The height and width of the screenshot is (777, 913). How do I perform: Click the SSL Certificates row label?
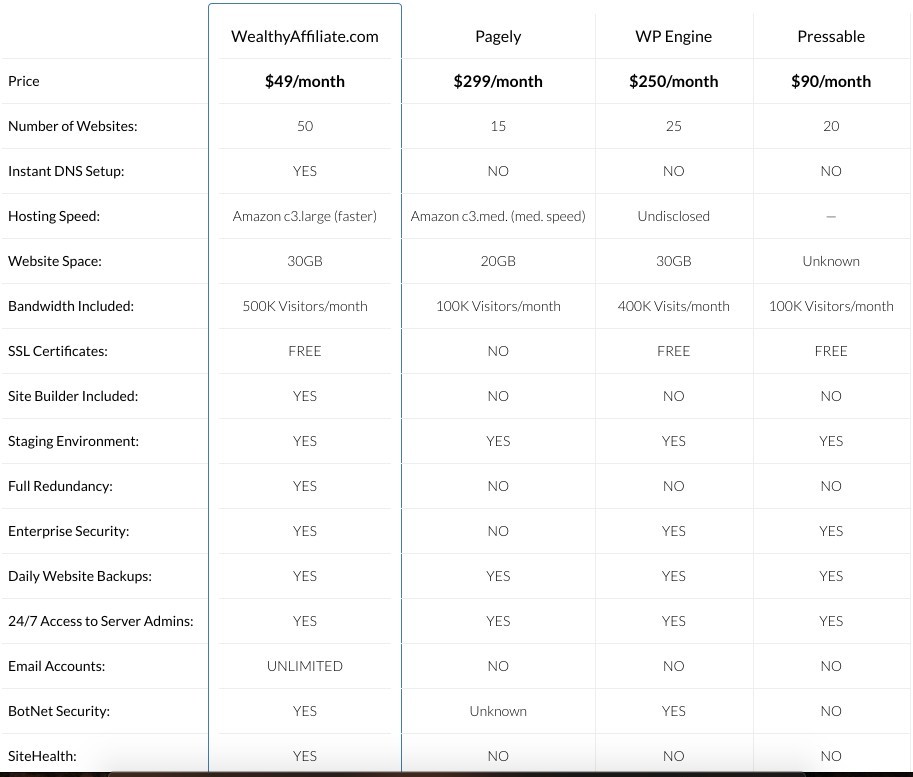click(58, 351)
